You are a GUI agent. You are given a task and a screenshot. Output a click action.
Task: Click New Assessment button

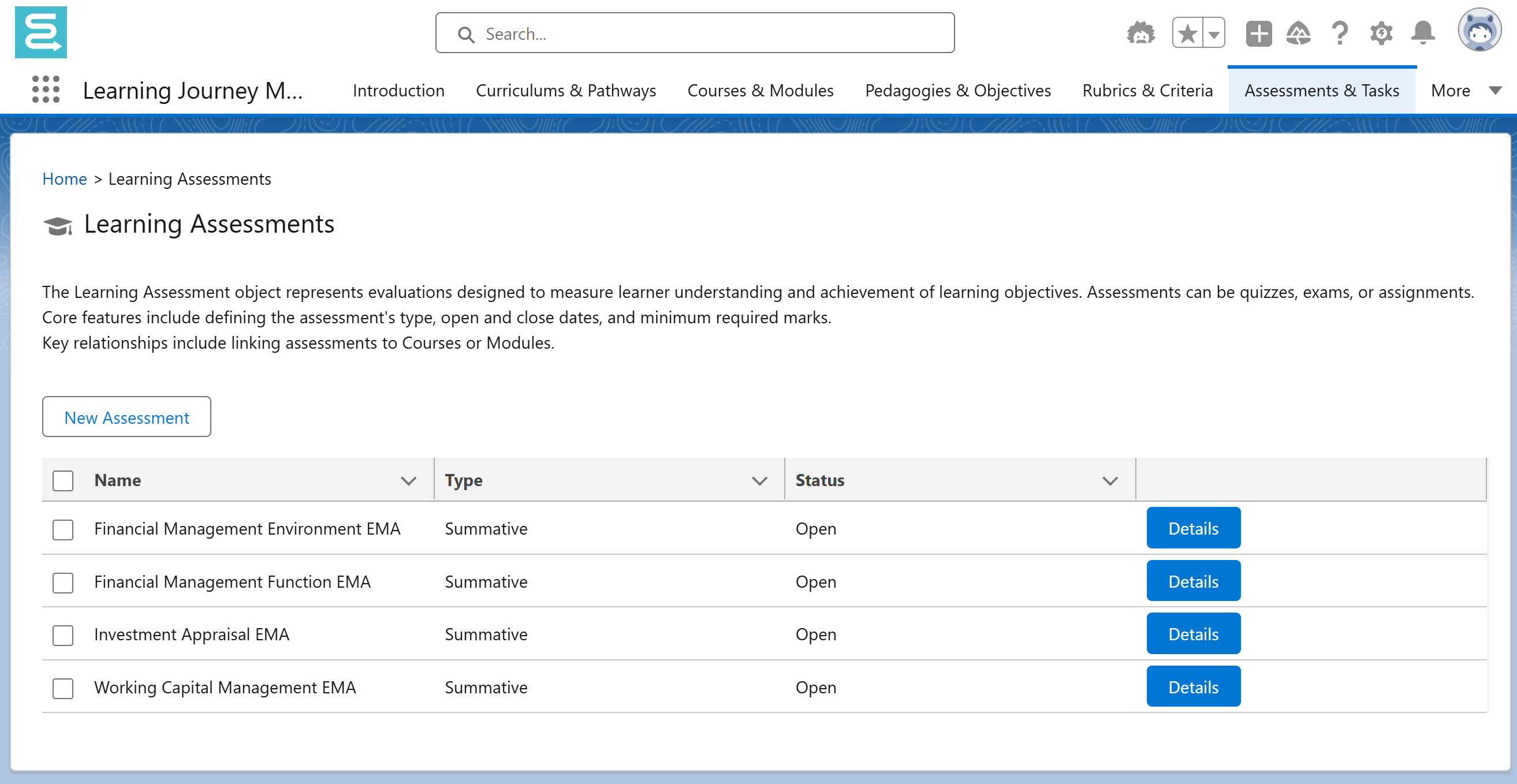pos(126,417)
